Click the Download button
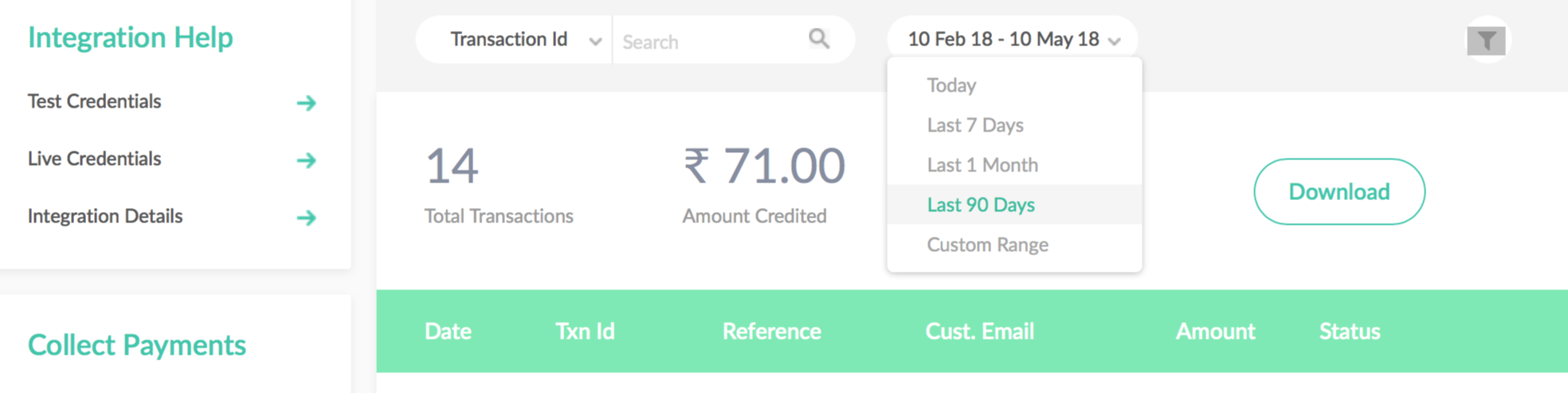 [1339, 192]
